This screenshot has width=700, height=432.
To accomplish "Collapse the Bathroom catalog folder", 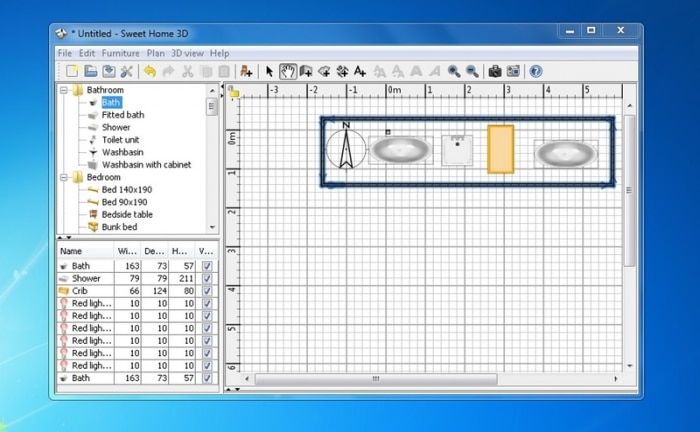I will coord(64,90).
